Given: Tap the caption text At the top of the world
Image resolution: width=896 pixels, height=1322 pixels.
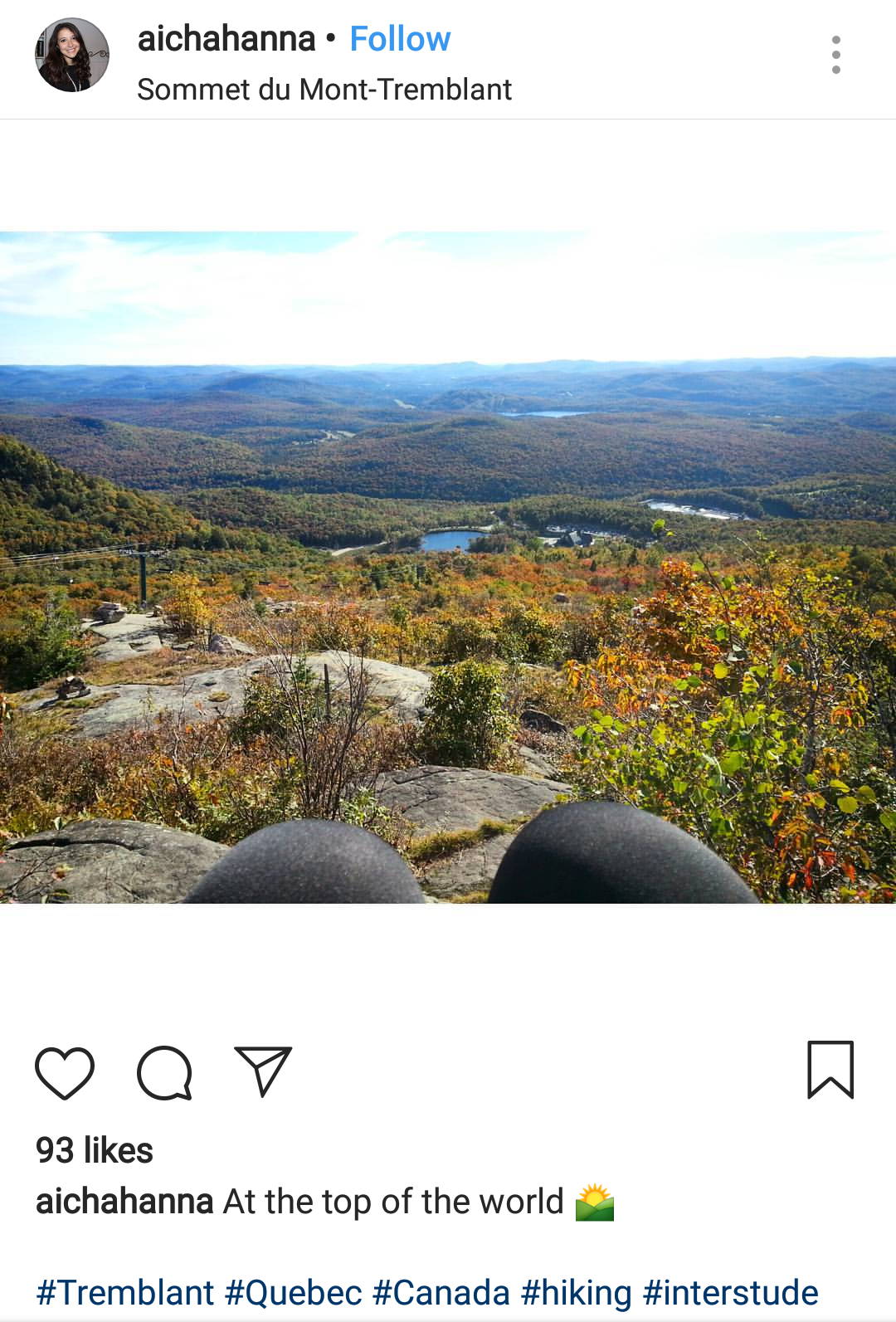Looking at the screenshot, I should tap(393, 1201).
